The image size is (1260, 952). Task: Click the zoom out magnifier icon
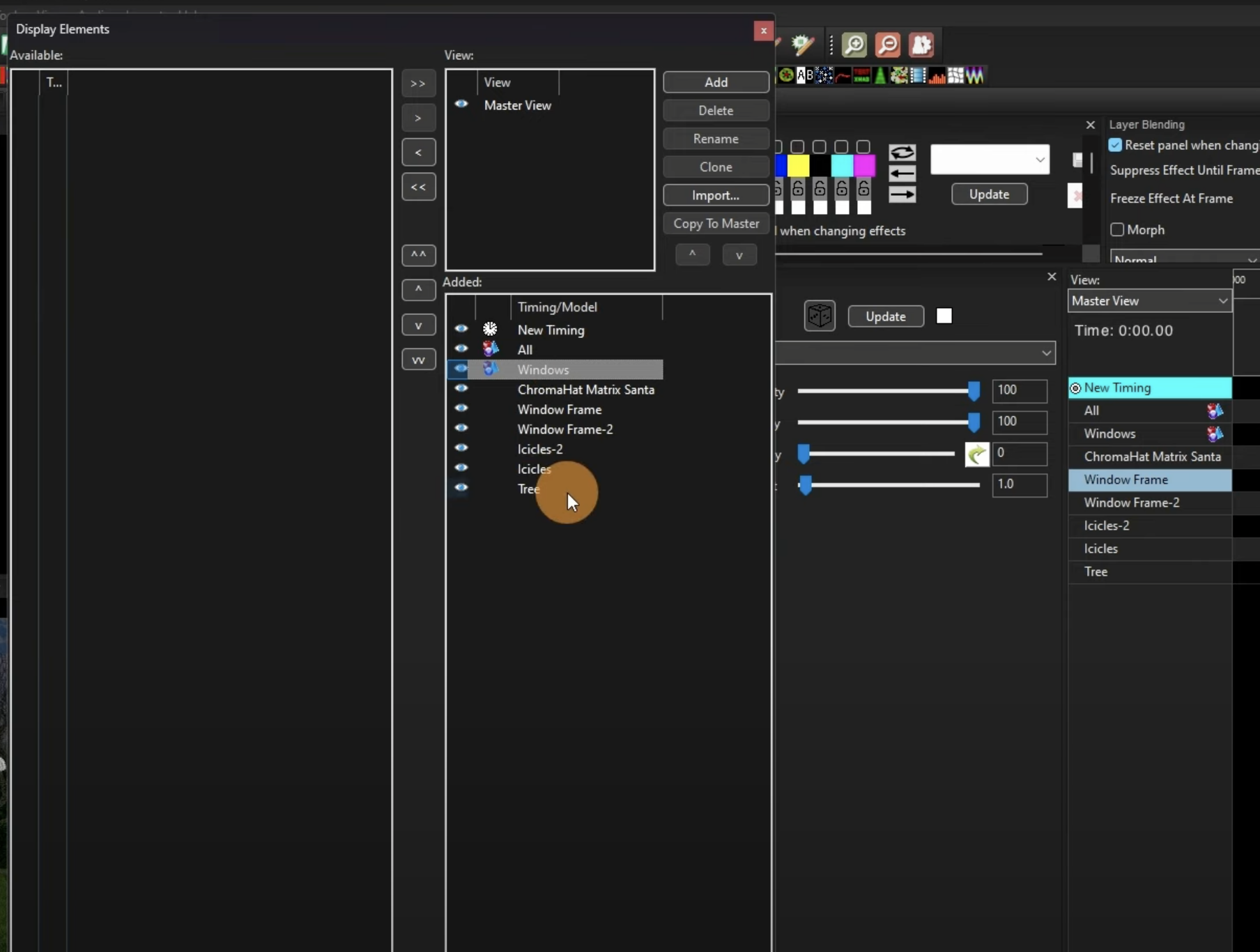pyautogui.click(x=888, y=45)
